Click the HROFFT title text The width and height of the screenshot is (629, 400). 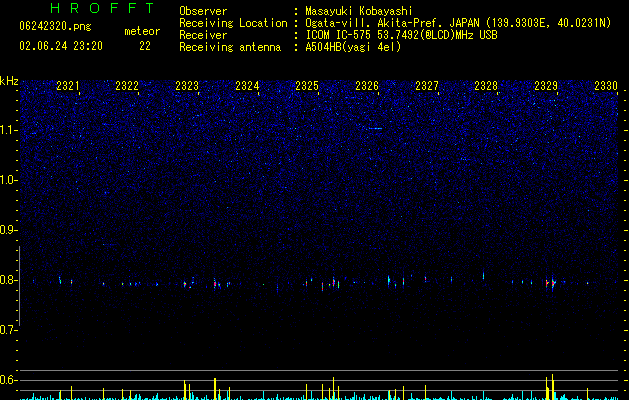click(103, 8)
